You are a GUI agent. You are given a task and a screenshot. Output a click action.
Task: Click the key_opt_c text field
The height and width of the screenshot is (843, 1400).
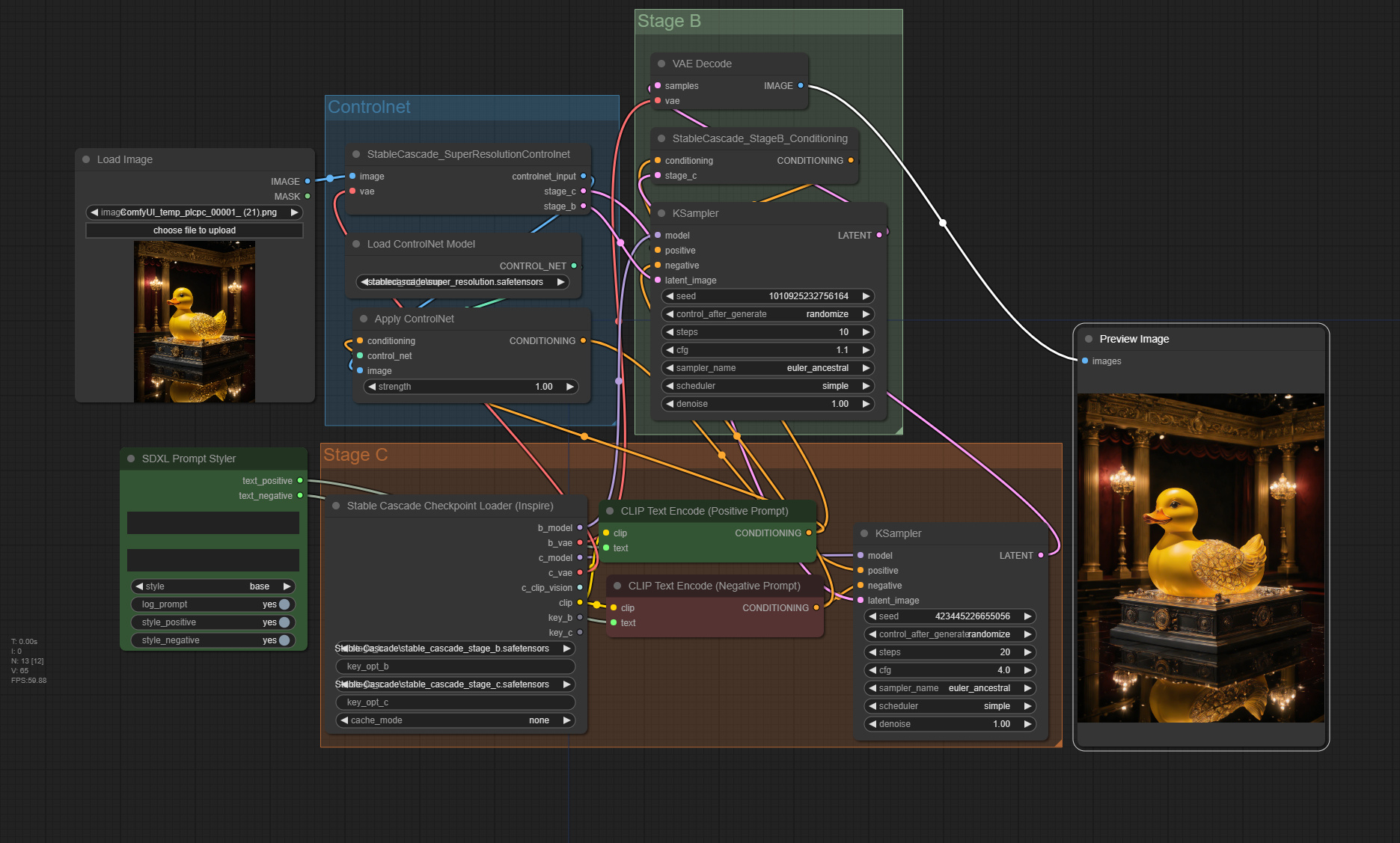point(455,702)
